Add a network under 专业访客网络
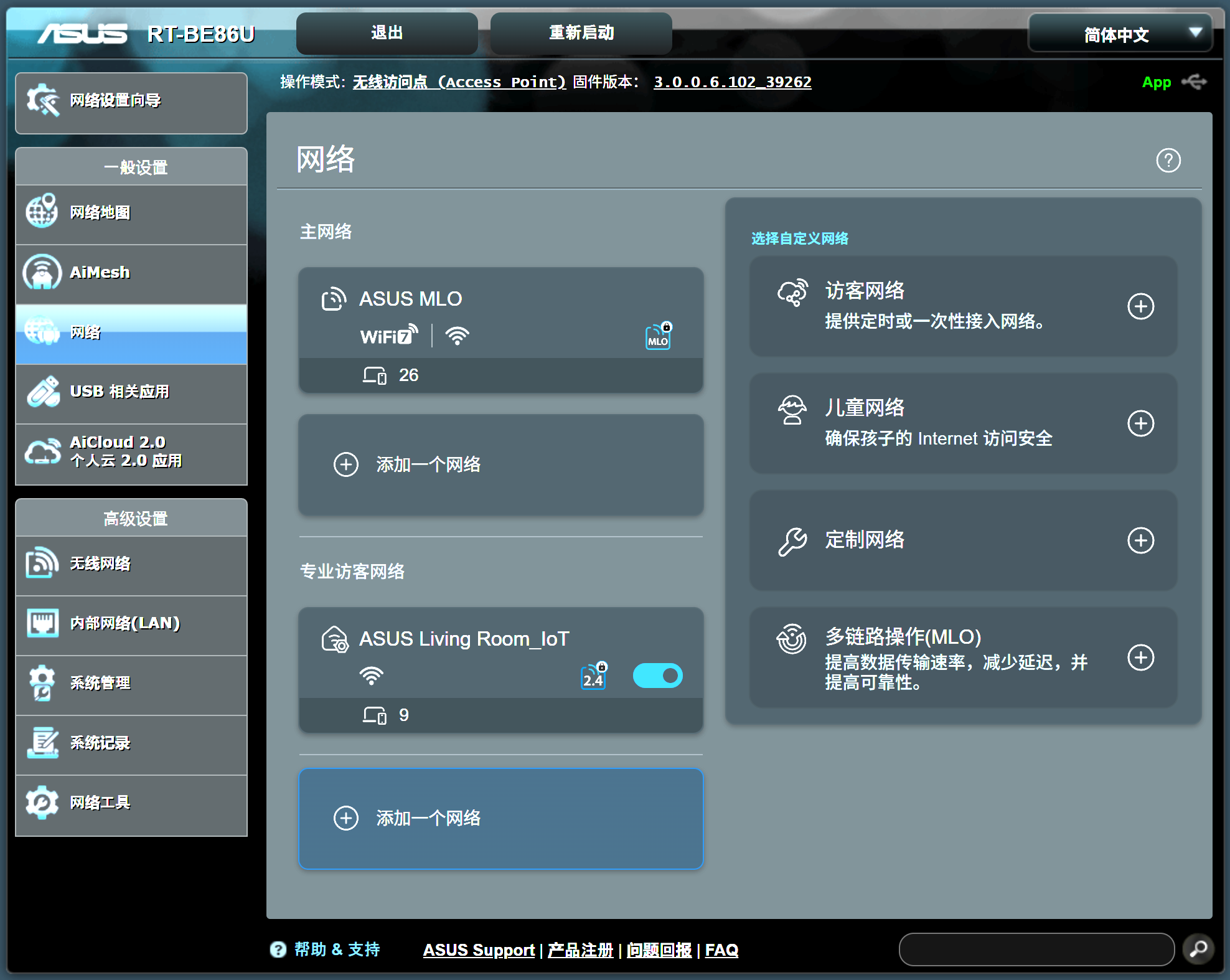Image resolution: width=1230 pixels, height=980 pixels. [501, 818]
